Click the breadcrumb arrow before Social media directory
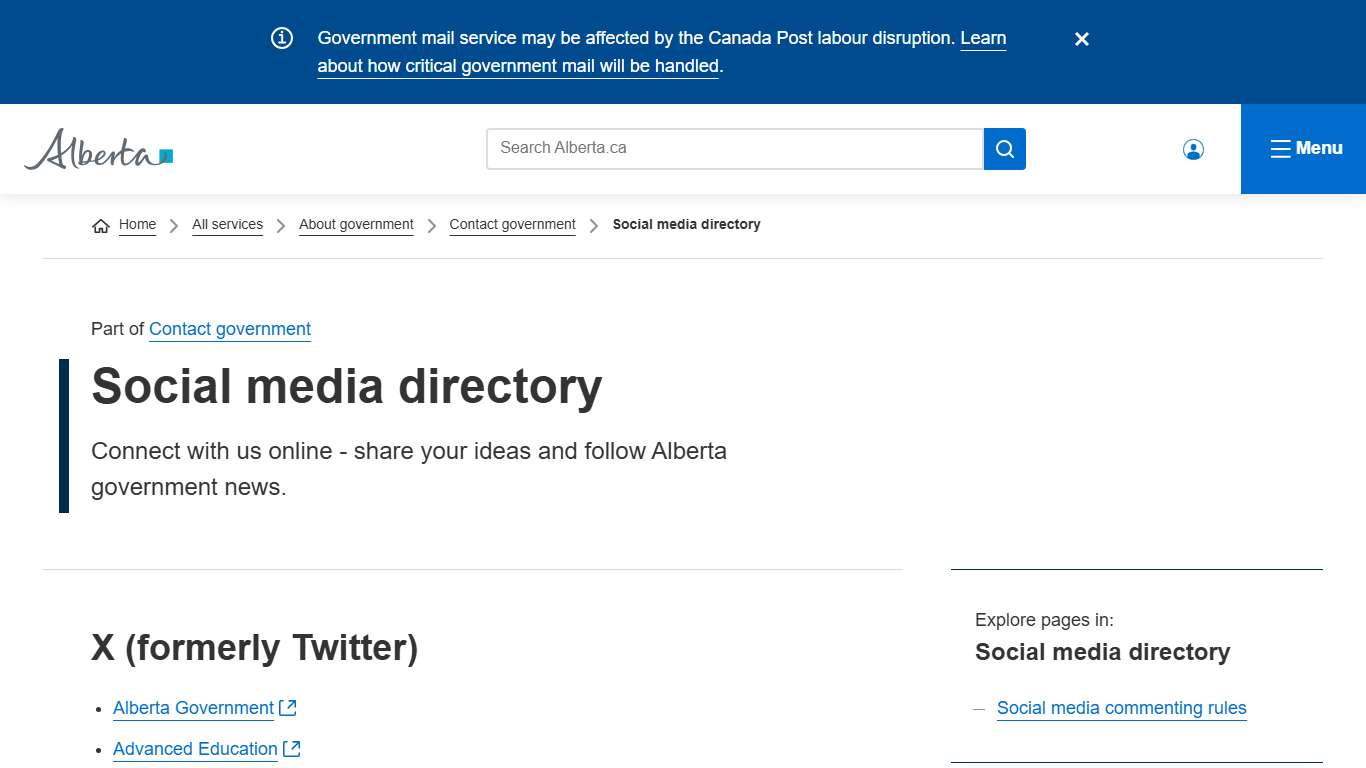Viewport: 1366px width, 768px height. [x=593, y=225]
